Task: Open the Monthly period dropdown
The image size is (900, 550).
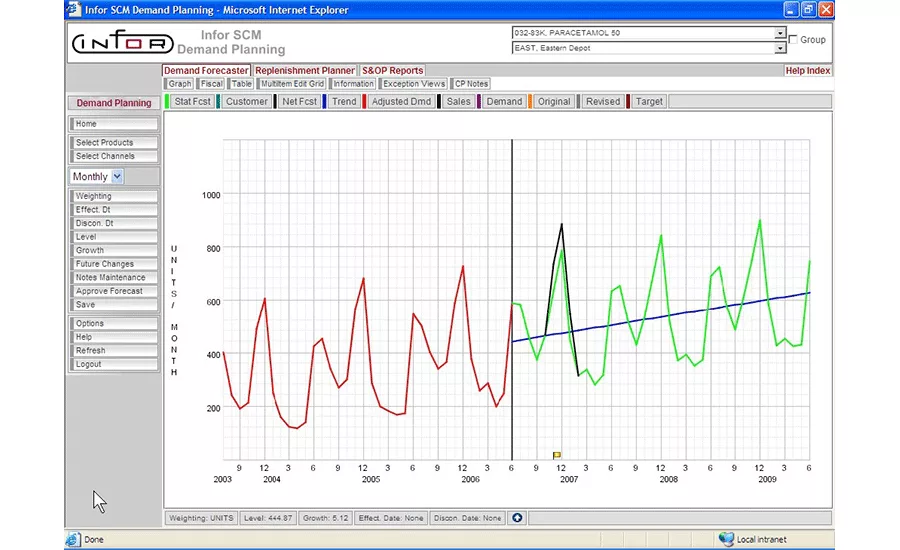Action: pos(117,177)
